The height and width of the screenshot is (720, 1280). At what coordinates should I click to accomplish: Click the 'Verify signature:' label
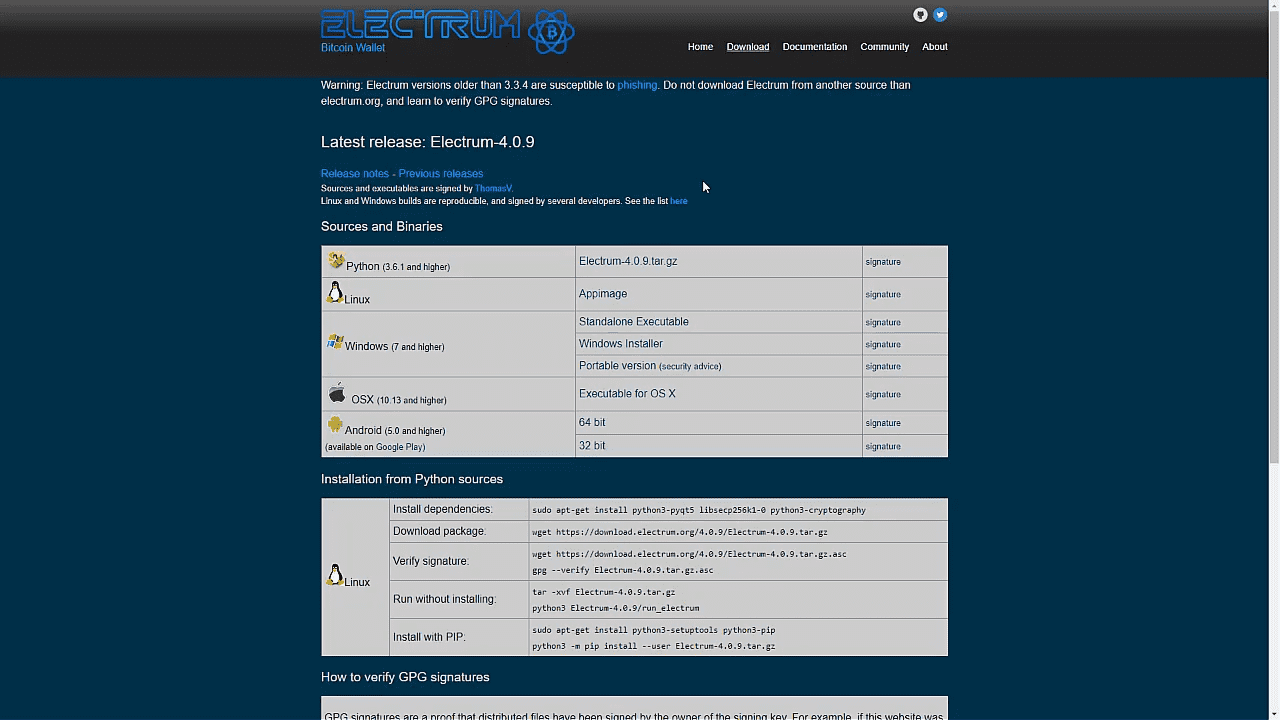[x=431, y=561]
